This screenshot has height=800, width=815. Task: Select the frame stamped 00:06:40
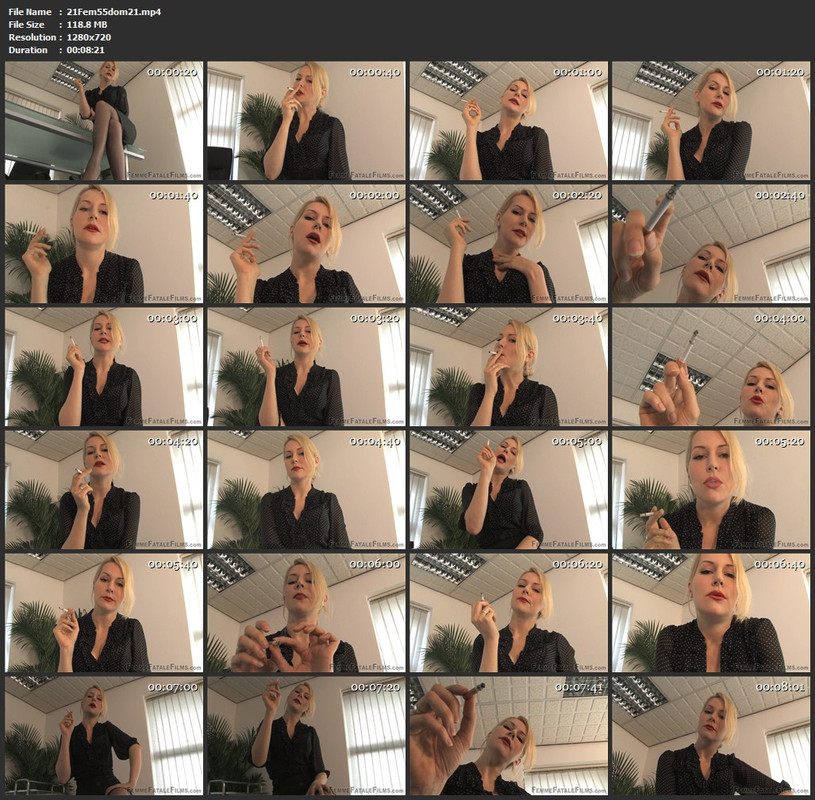(711, 613)
